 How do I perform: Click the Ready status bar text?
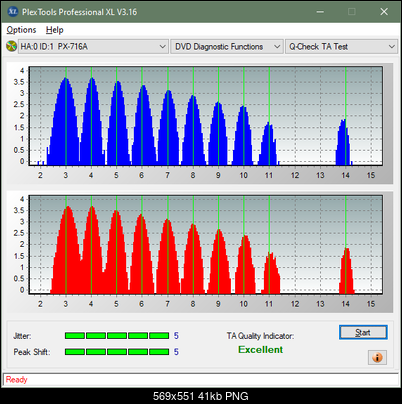[17, 380]
